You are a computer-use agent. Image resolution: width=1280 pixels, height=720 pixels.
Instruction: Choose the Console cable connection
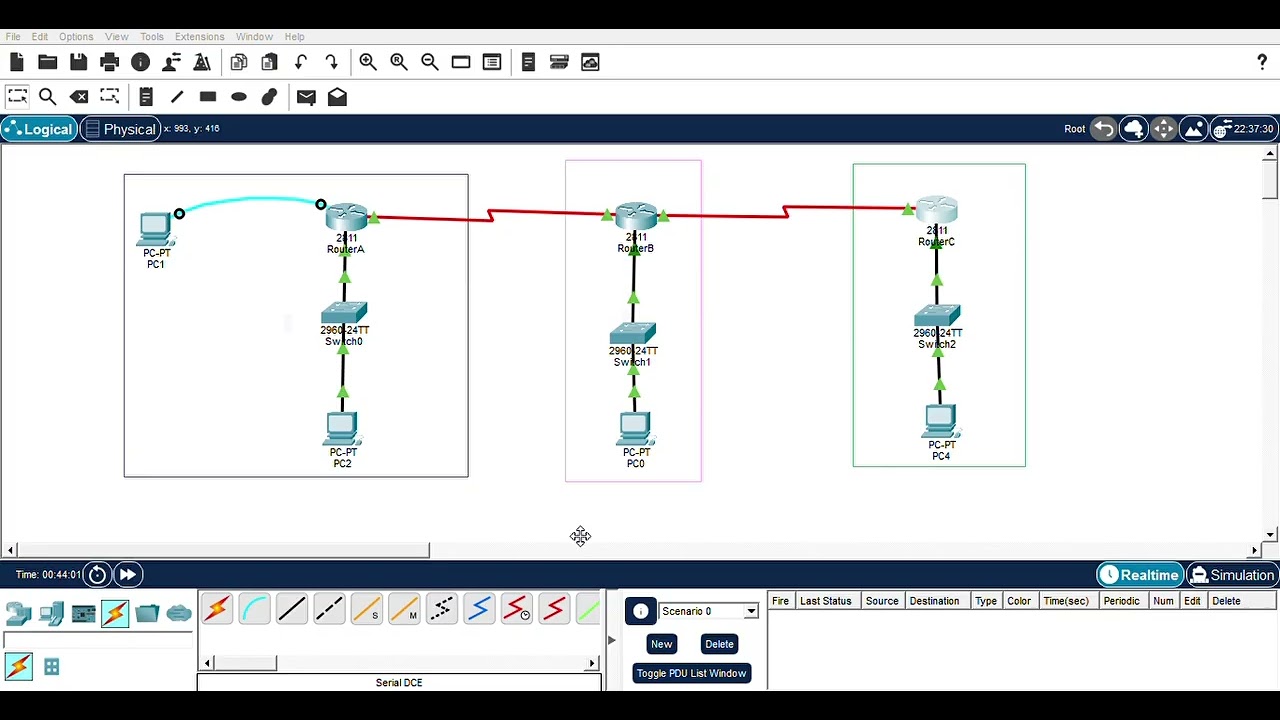click(x=255, y=608)
